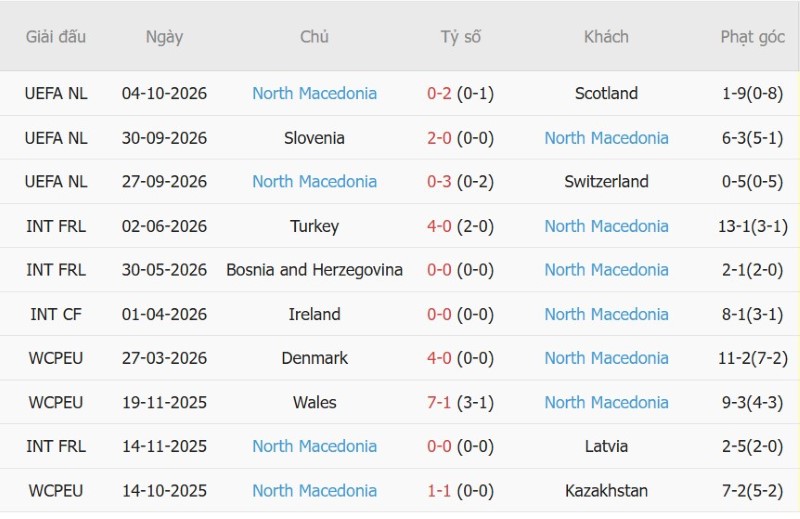Click the Ngày column header
The image size is (800, 519).
pyautogui.click(x=164, y=37)
